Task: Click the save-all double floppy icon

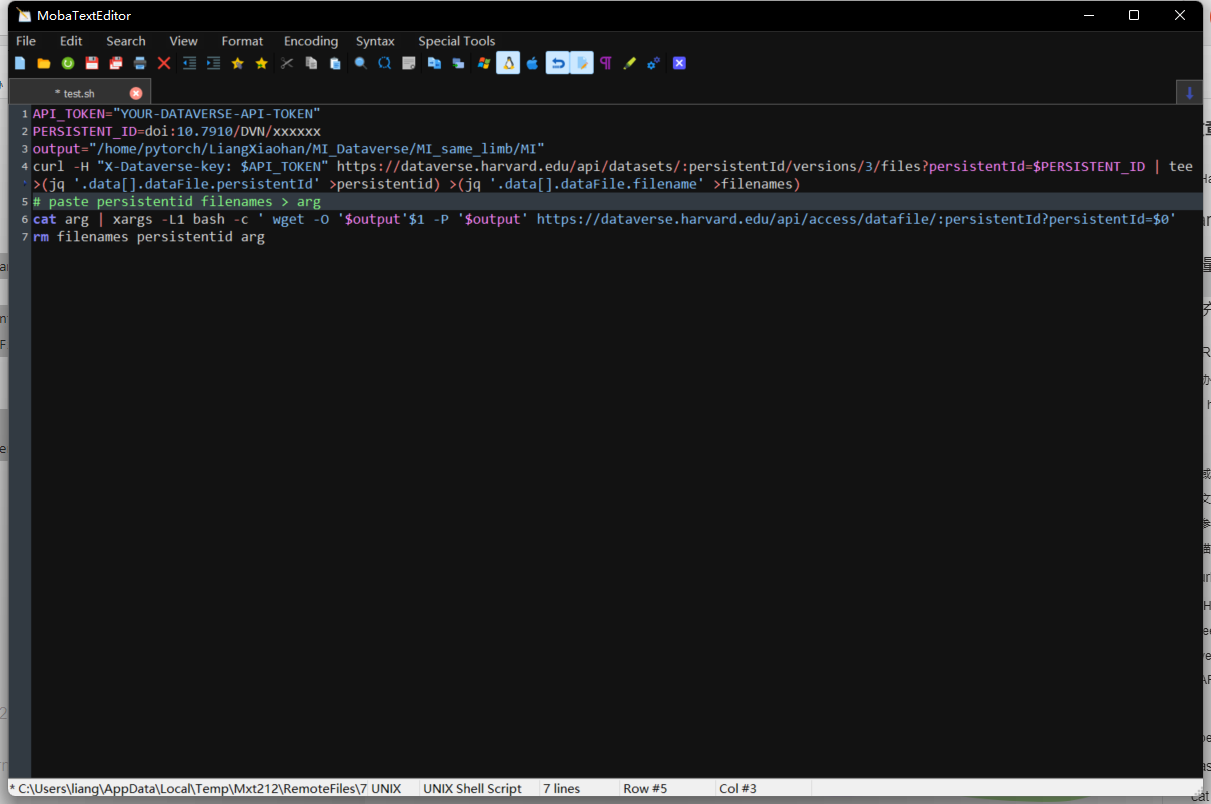Action: click(116, 63)
